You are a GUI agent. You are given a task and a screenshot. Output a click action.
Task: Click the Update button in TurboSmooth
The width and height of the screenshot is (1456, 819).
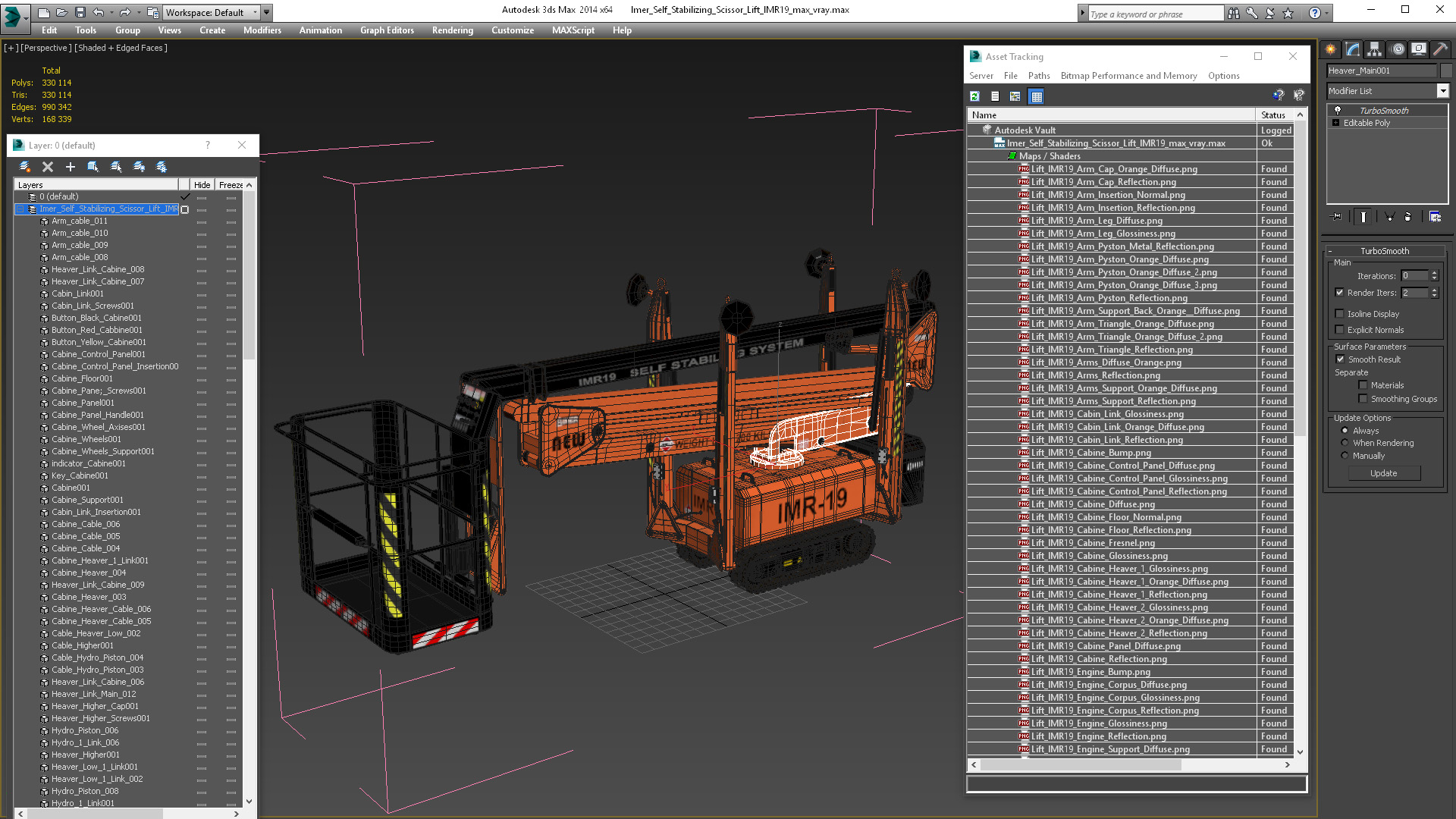coord(1384,473)
